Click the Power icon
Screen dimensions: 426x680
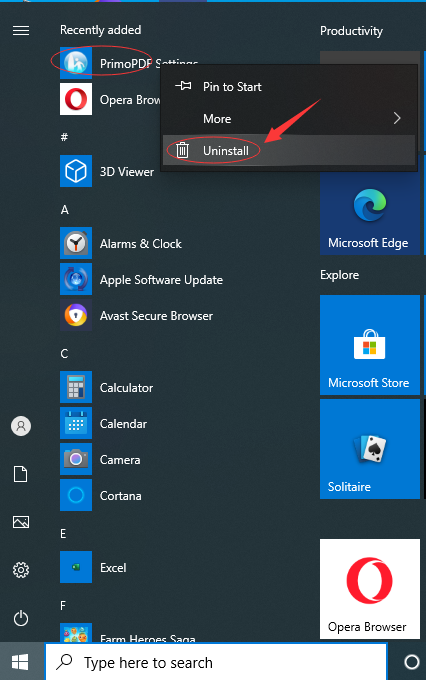click(21, 618)
